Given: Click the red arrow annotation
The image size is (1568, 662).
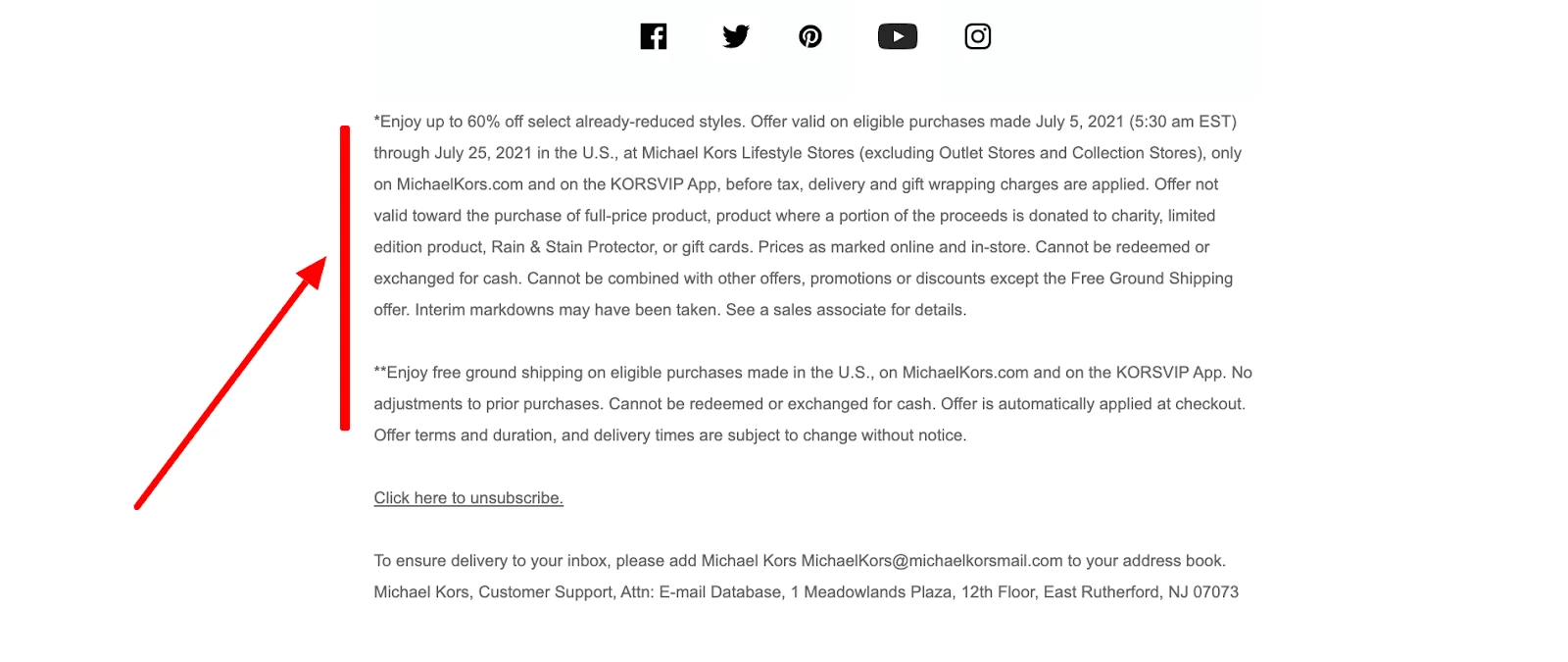Looking at the screenshot, I should (x=231, y=382).
